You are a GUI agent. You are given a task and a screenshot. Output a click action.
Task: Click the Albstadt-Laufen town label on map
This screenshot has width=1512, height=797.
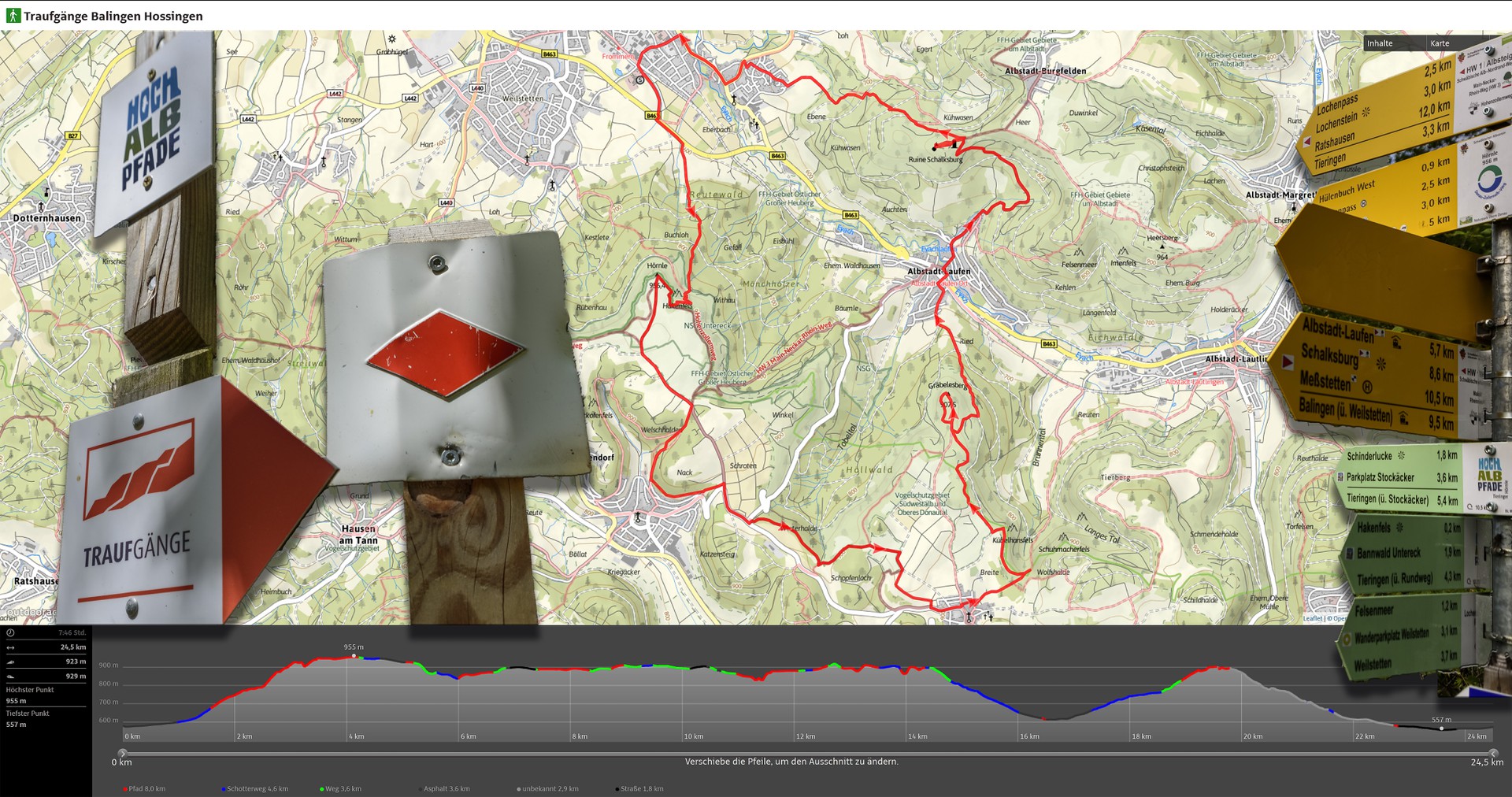tap(939, 271)
